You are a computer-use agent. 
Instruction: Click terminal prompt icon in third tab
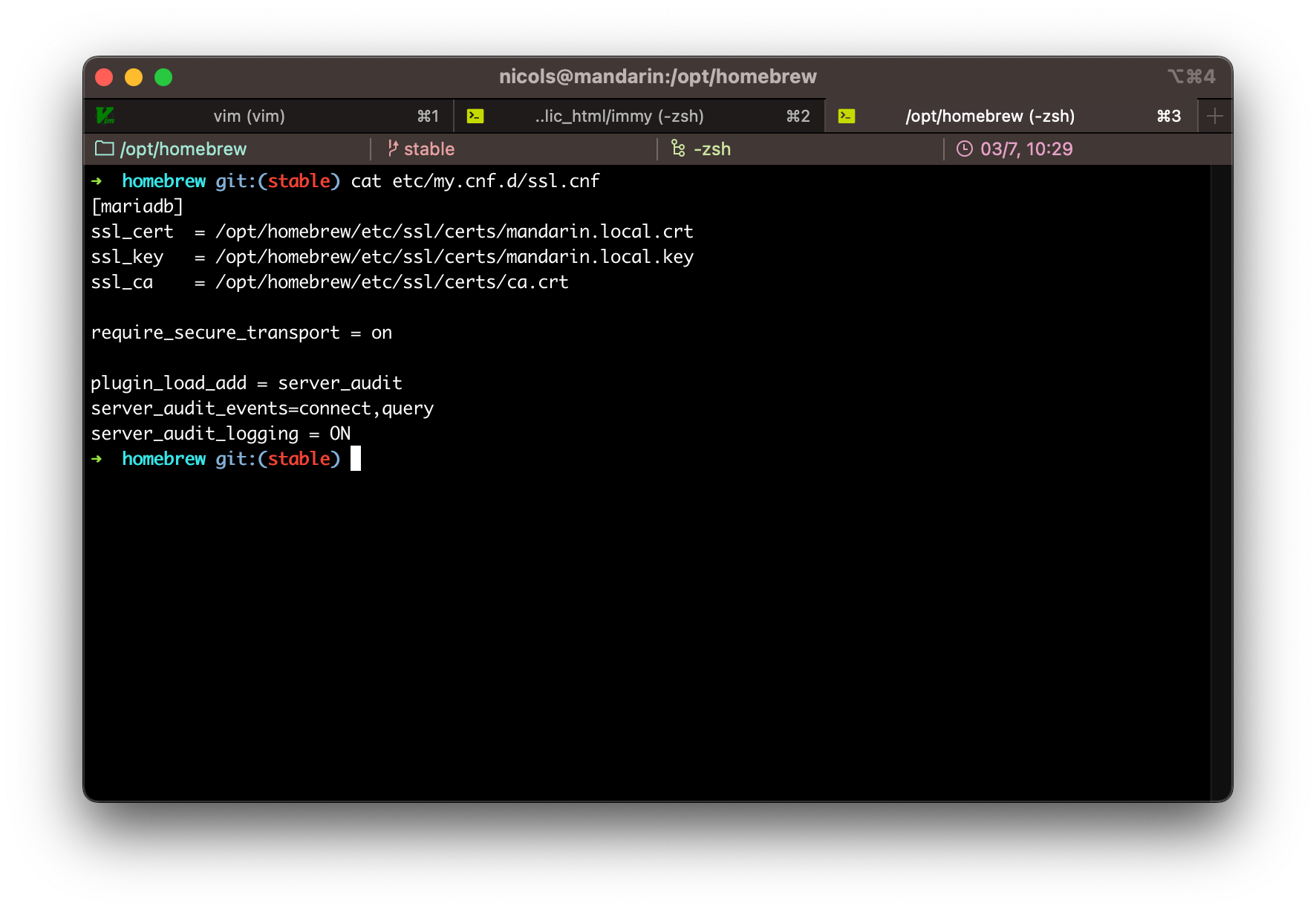coord(847,116)
